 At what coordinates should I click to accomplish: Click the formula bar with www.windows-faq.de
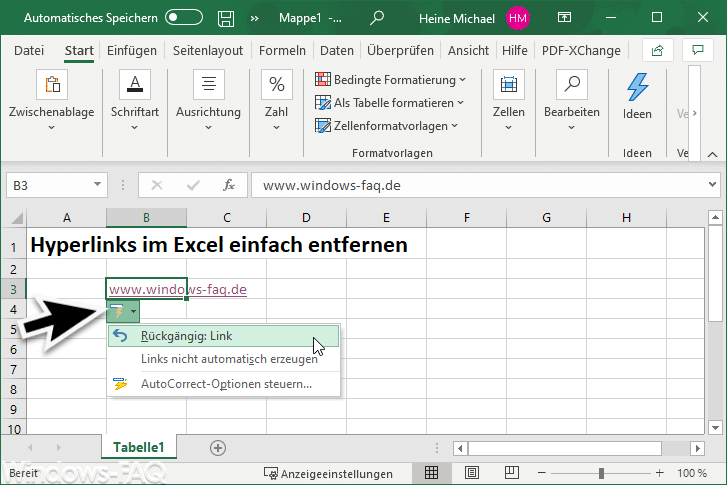pyautogui.click(x=478, y=185)
